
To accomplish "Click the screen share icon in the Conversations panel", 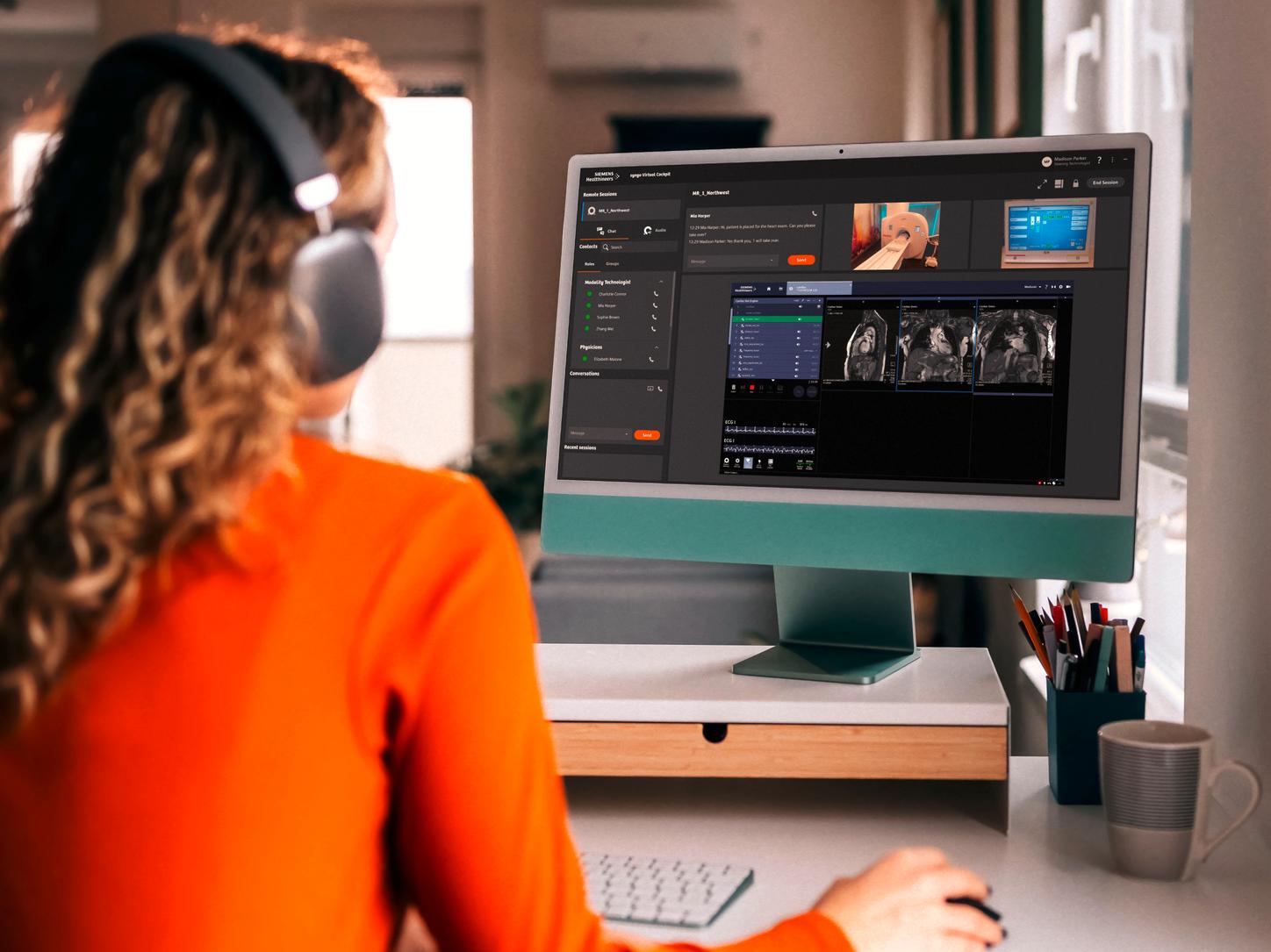I will click(x=650, y=388).
